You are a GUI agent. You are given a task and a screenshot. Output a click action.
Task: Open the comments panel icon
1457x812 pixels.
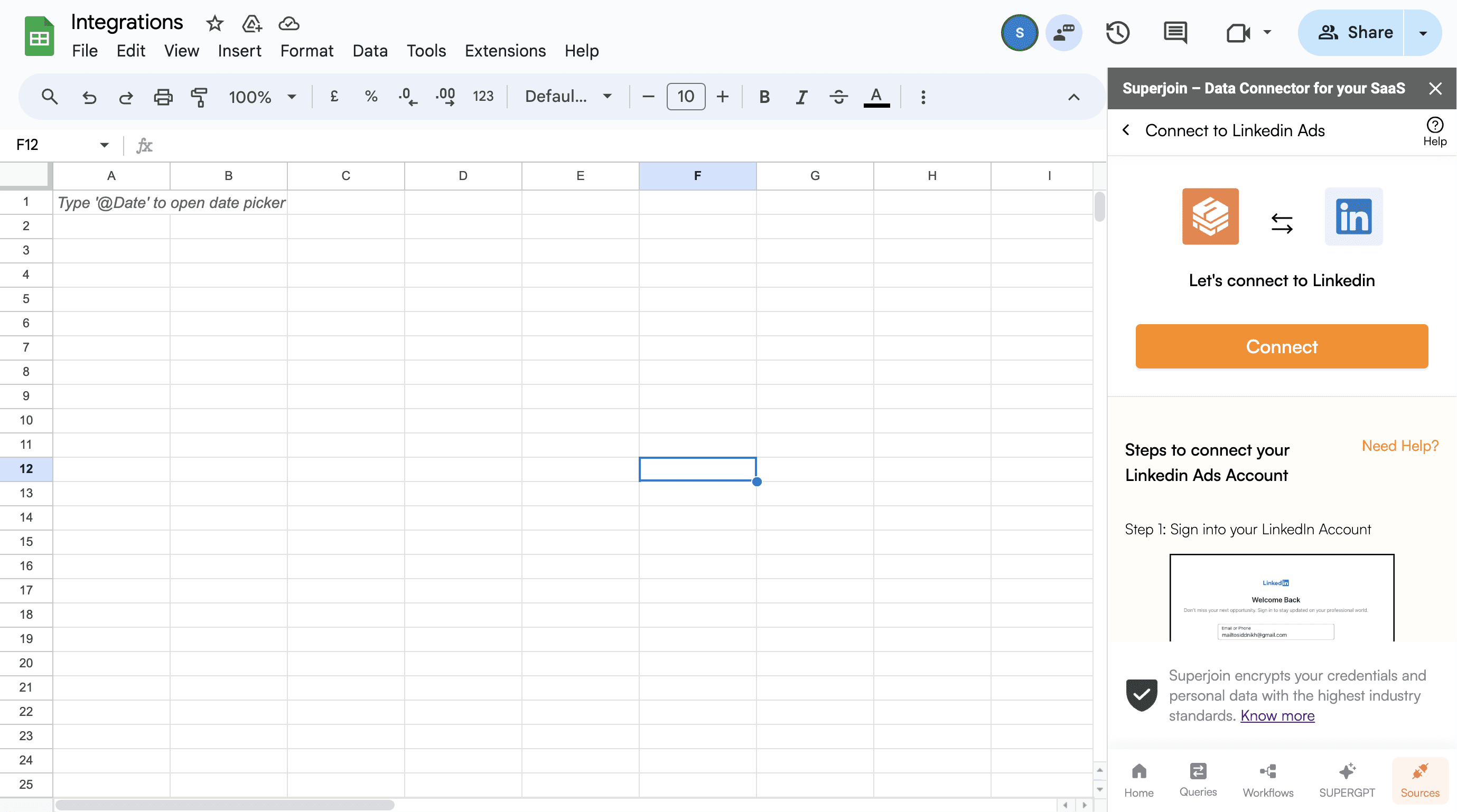pos(1175,32)
